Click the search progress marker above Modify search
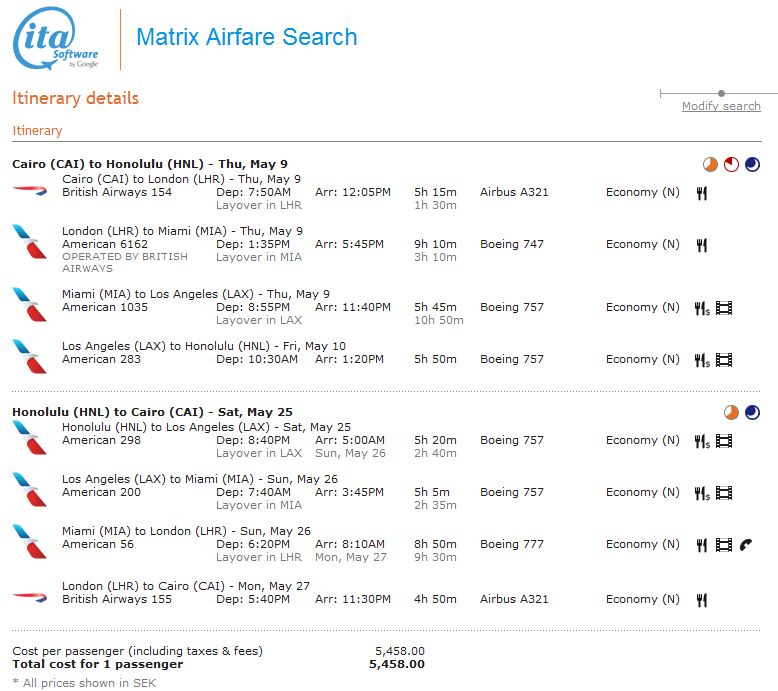 pos(721,94)
